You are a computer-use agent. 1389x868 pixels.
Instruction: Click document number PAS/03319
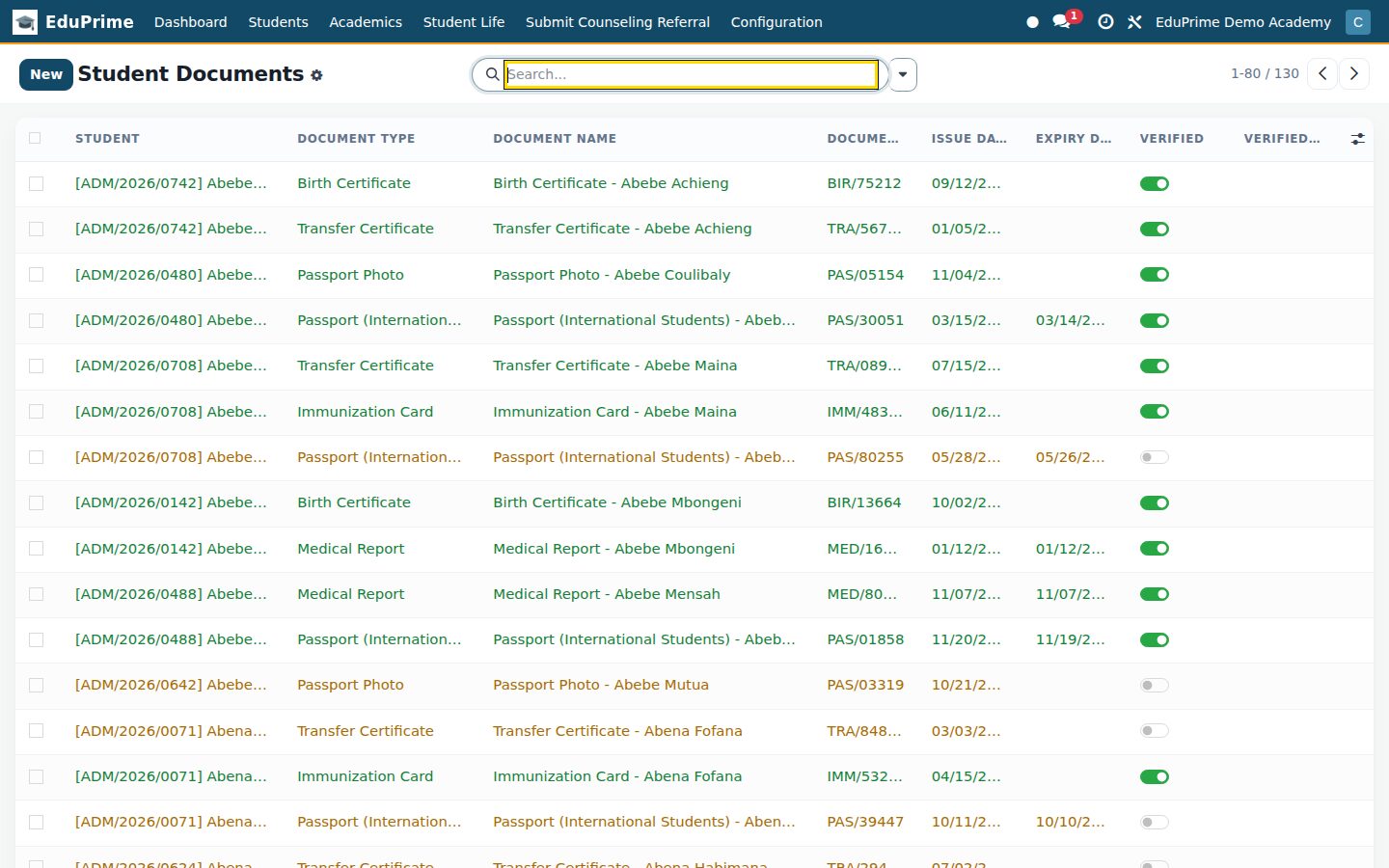(865, 685)
